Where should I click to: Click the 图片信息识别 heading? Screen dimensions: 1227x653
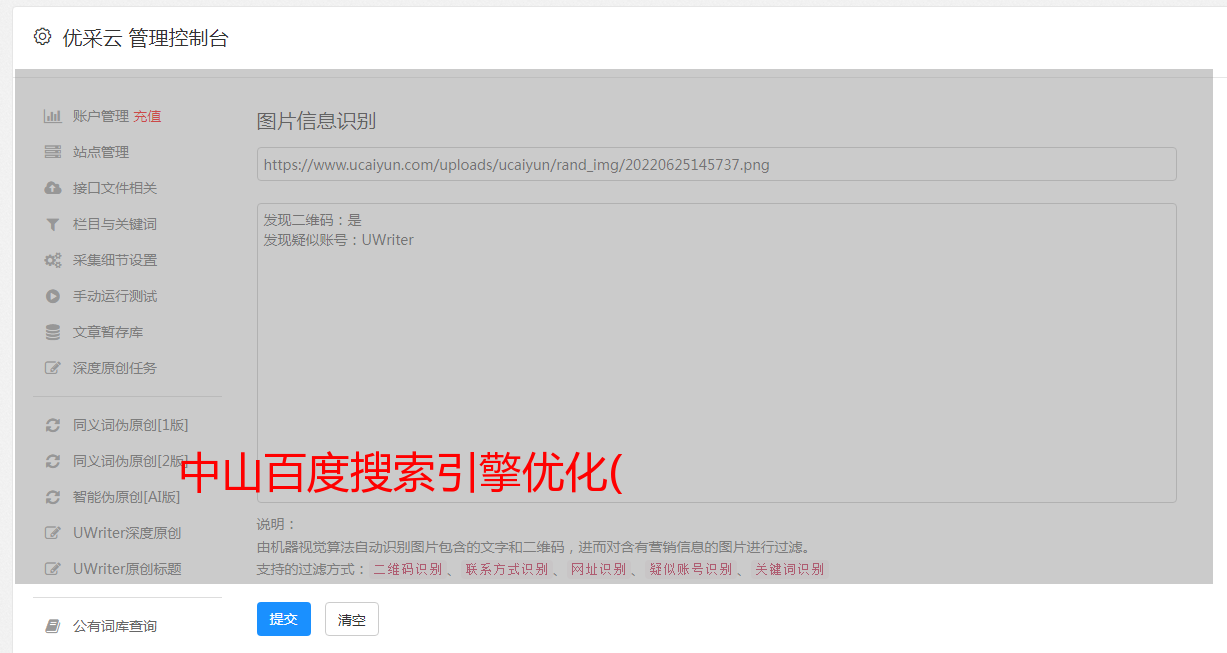pyautogui.click(x=316, y=121)
